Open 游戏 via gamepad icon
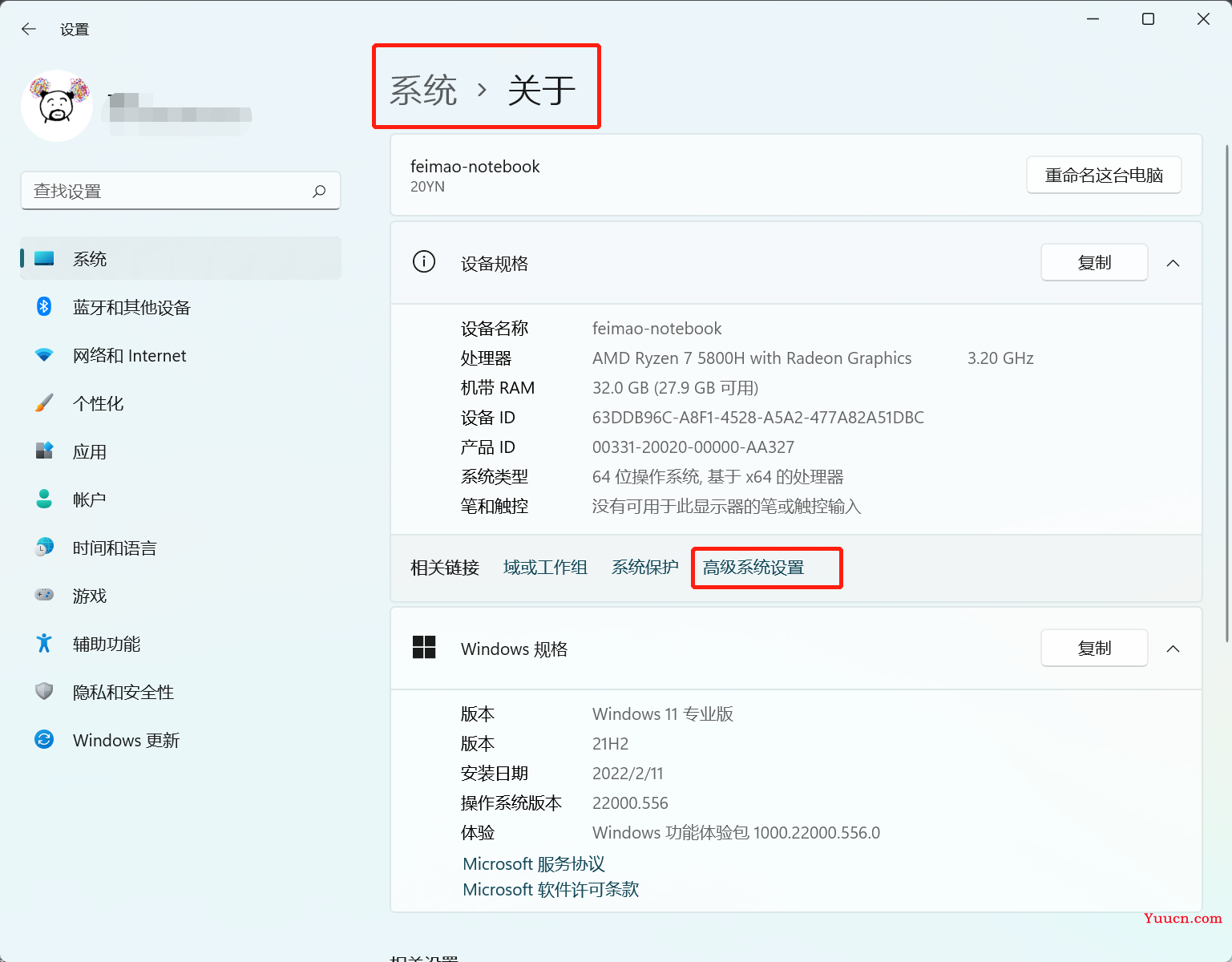Image resolution: width=1232 pixels, height=962 pixels. [x=44, y=595]
